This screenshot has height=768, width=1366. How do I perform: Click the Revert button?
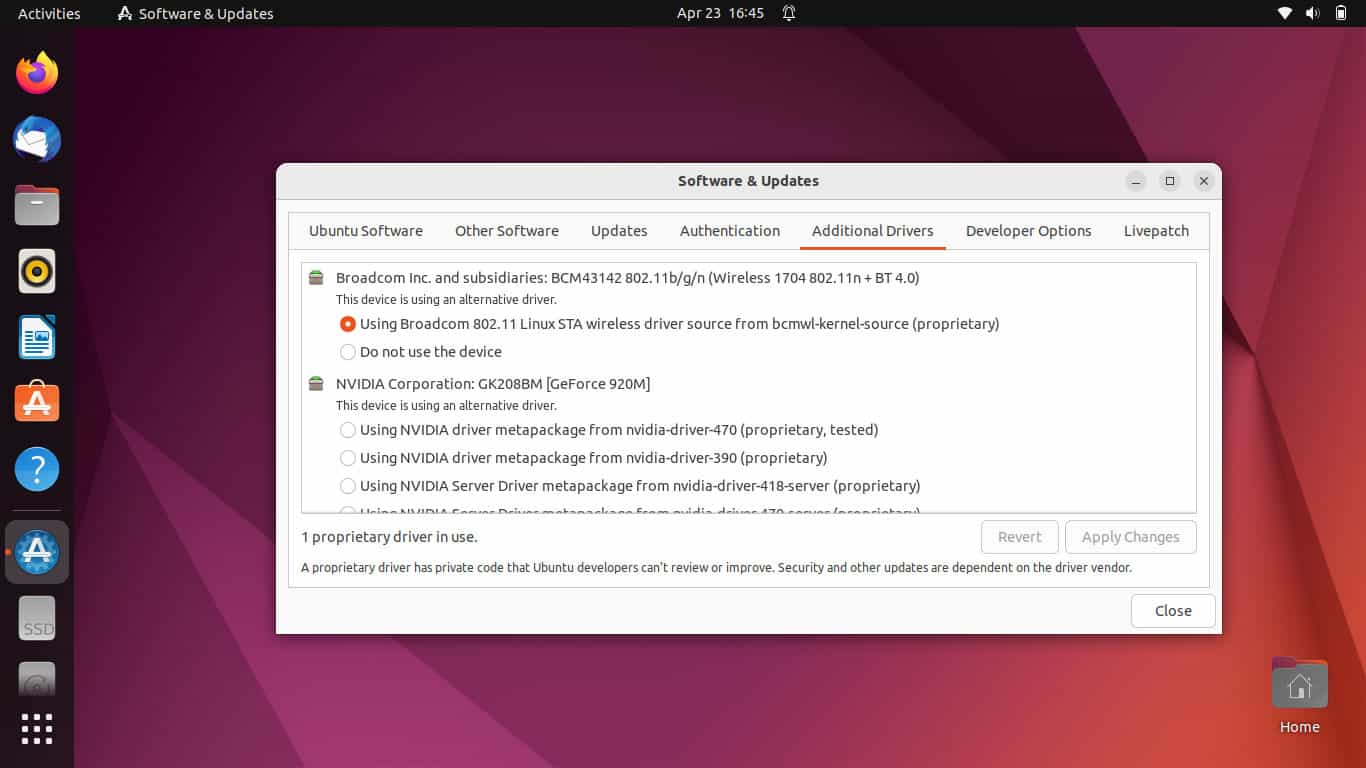(1019, 536)
